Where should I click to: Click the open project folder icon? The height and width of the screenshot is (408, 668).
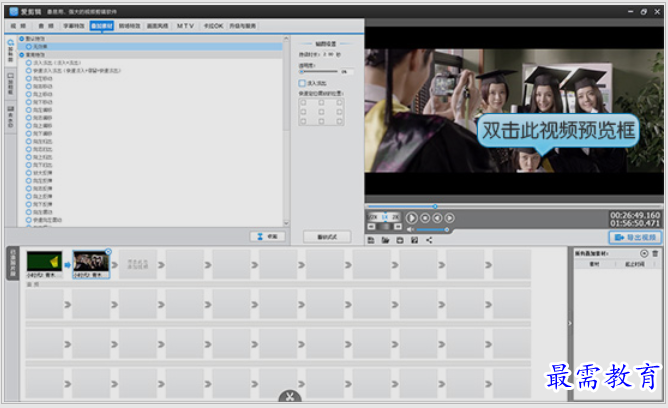coord(386,241)
